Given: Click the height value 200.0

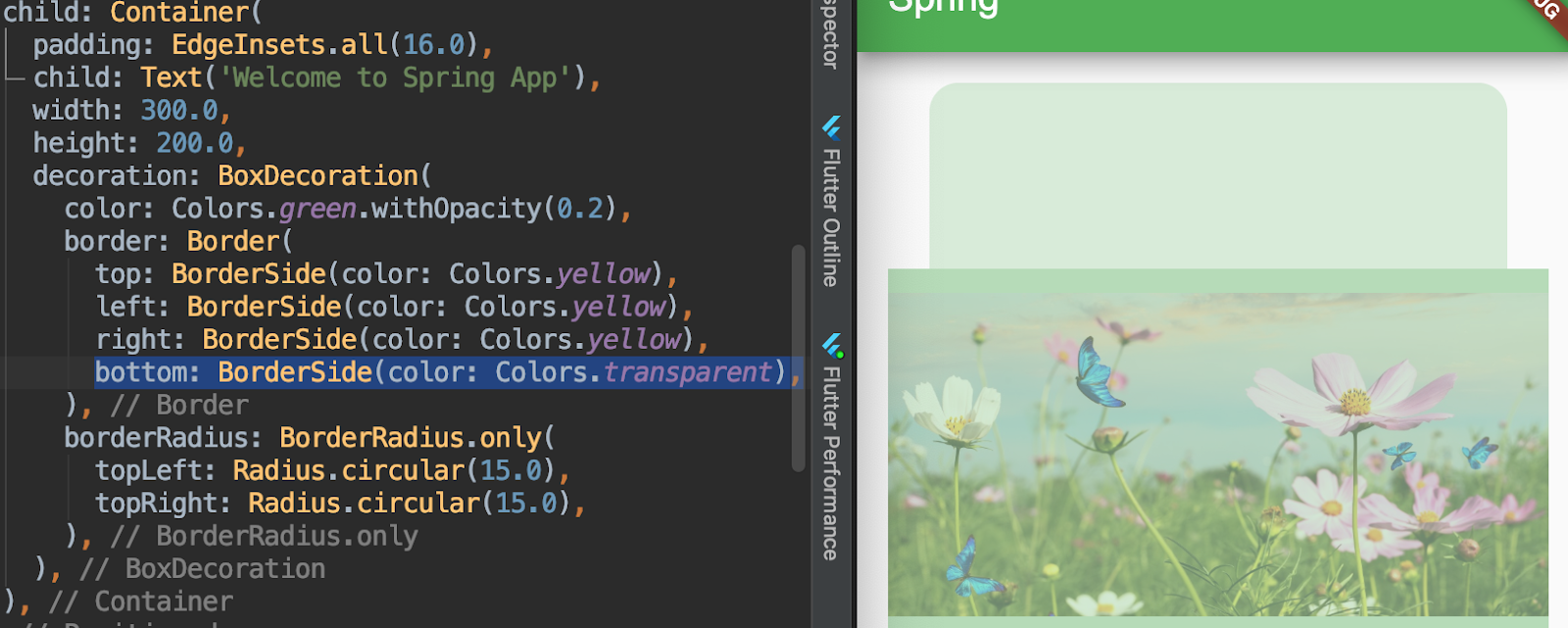Looking at the screenshot, I should tap(195, 143).
